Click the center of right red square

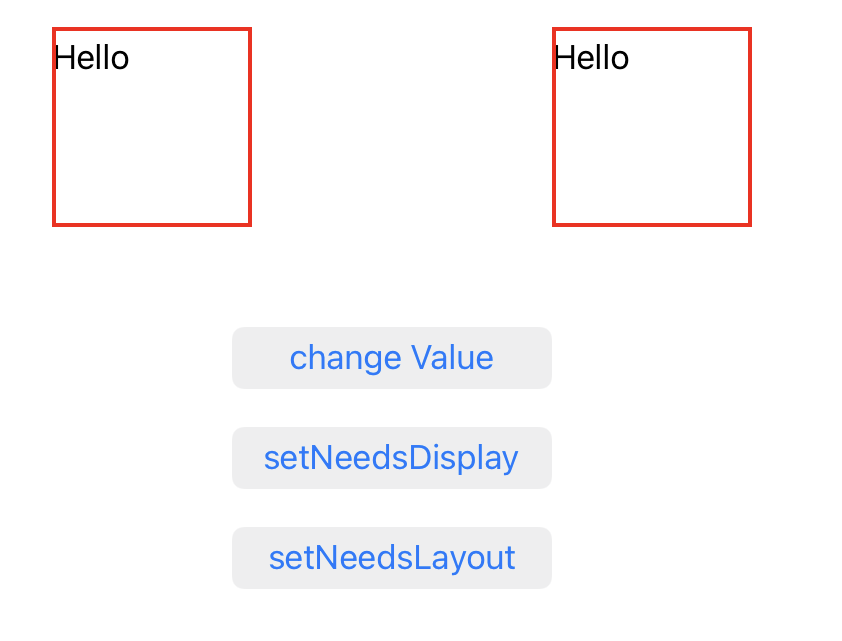click(652, 127)
